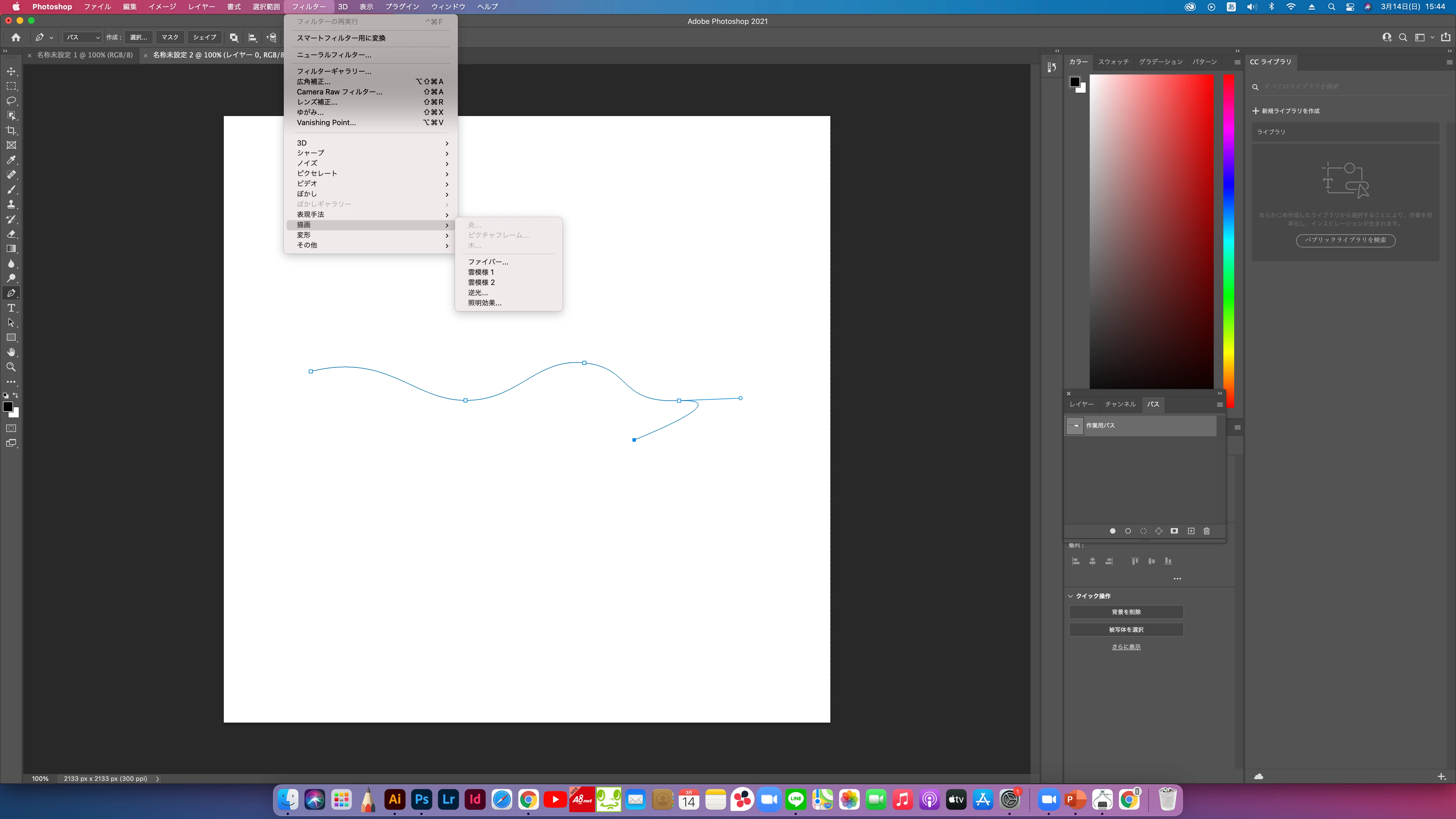Select the Lasso tool
The width and height of the screenshot is (1456, 819).
11,101
